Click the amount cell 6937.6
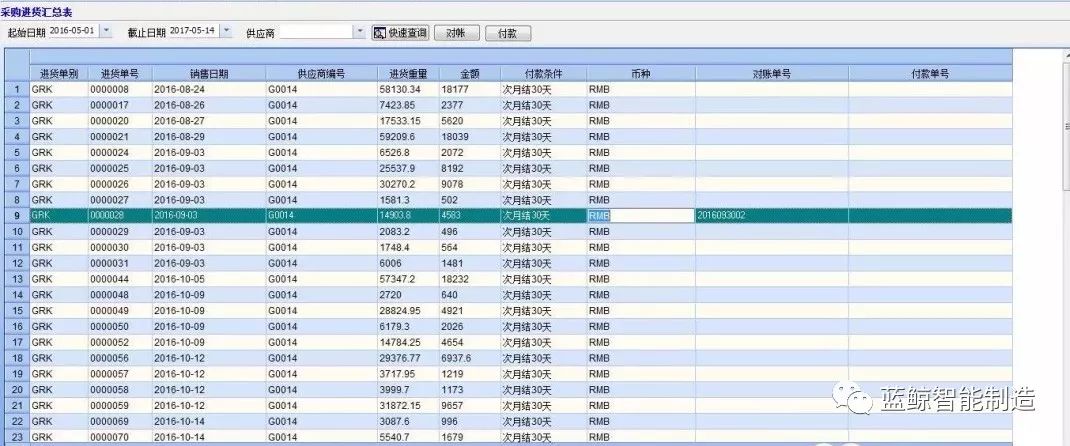The width and height of the screenshot is (1070, 446). tap(468, 358)
